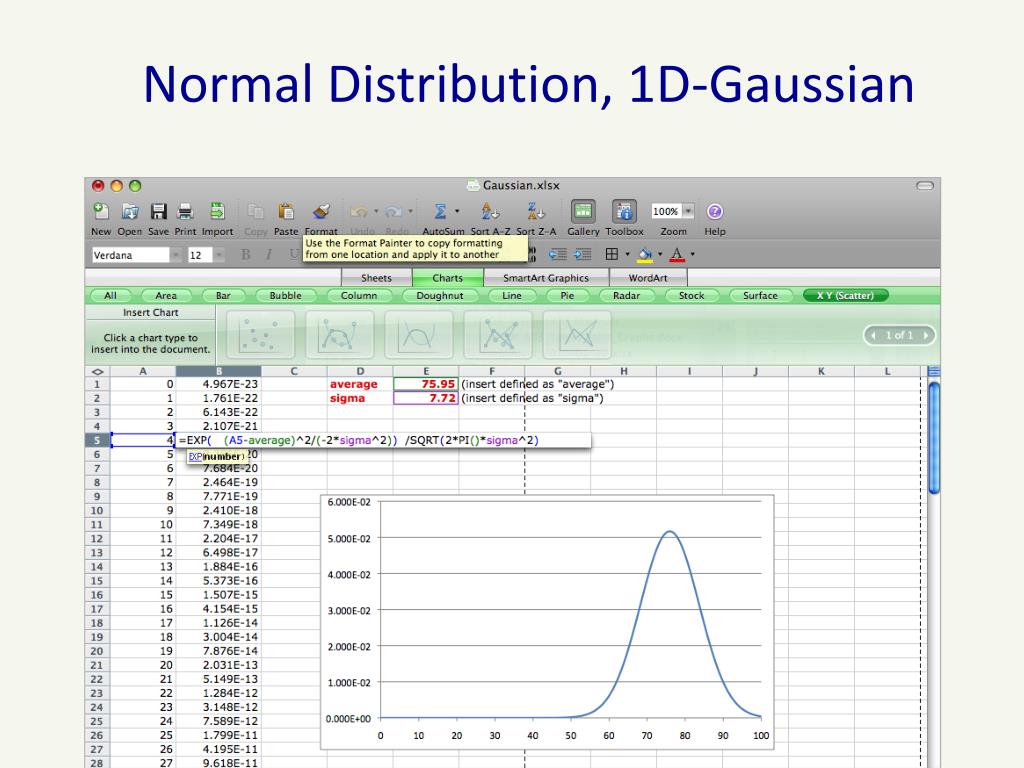Expand the Font Color dropdown arrow
The width and height of the screenshot is (1024, 768).
(x=692, y=254)
